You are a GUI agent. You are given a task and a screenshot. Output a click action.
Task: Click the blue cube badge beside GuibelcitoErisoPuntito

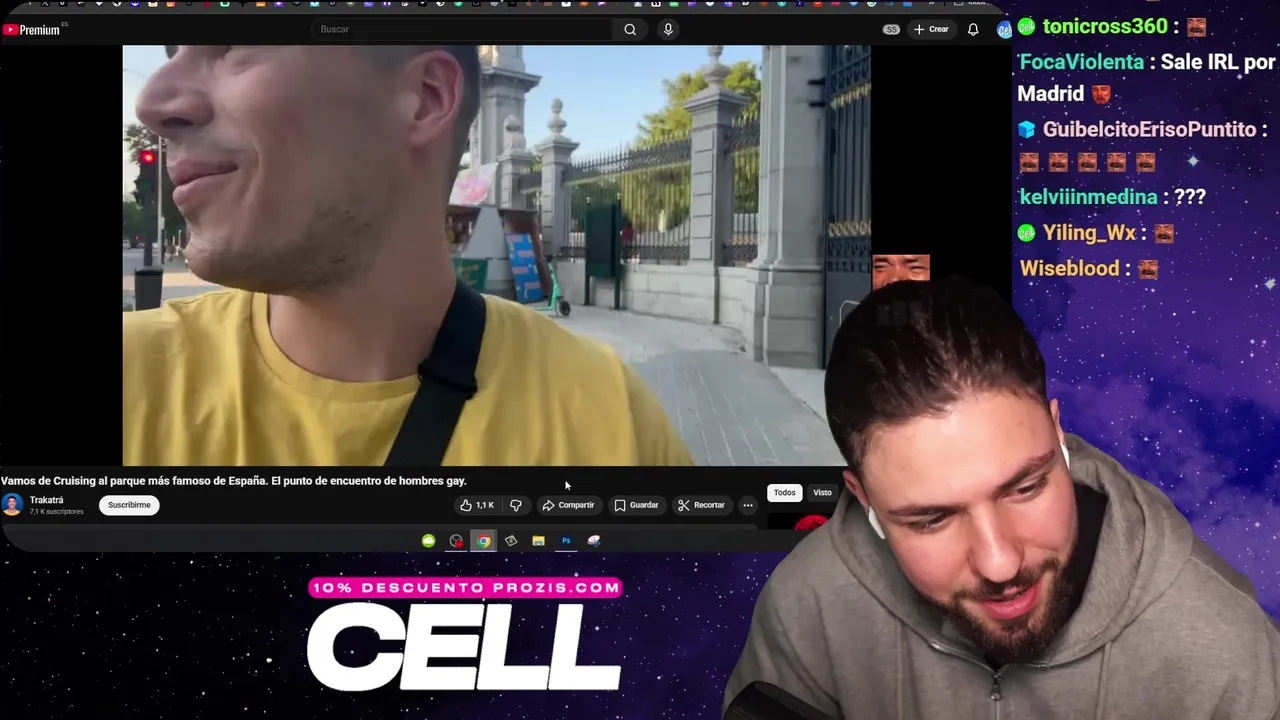pyautogui.click(x=1027, y=130)
